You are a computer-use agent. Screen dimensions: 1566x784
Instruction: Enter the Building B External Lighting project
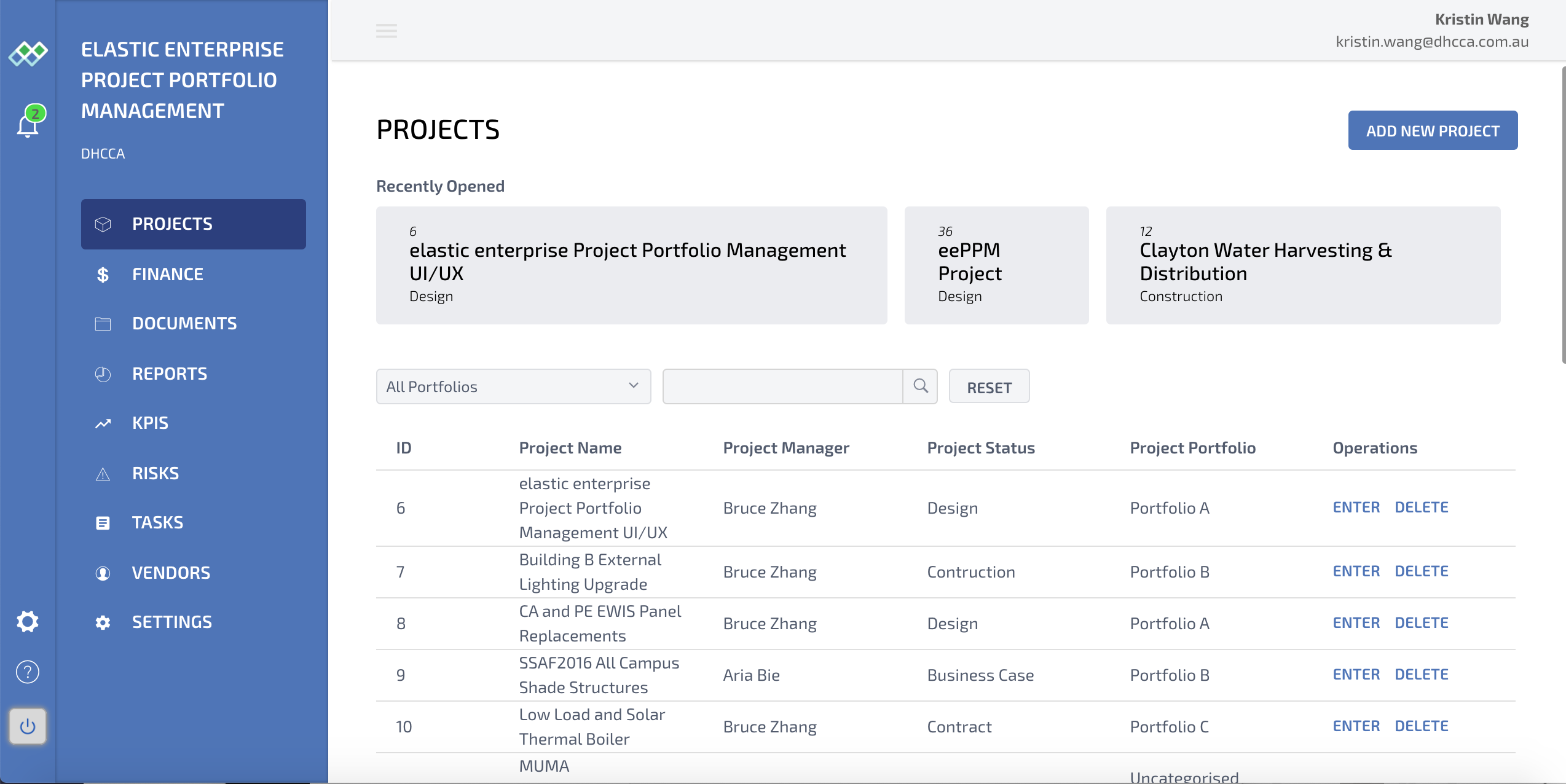point(1356,571)
